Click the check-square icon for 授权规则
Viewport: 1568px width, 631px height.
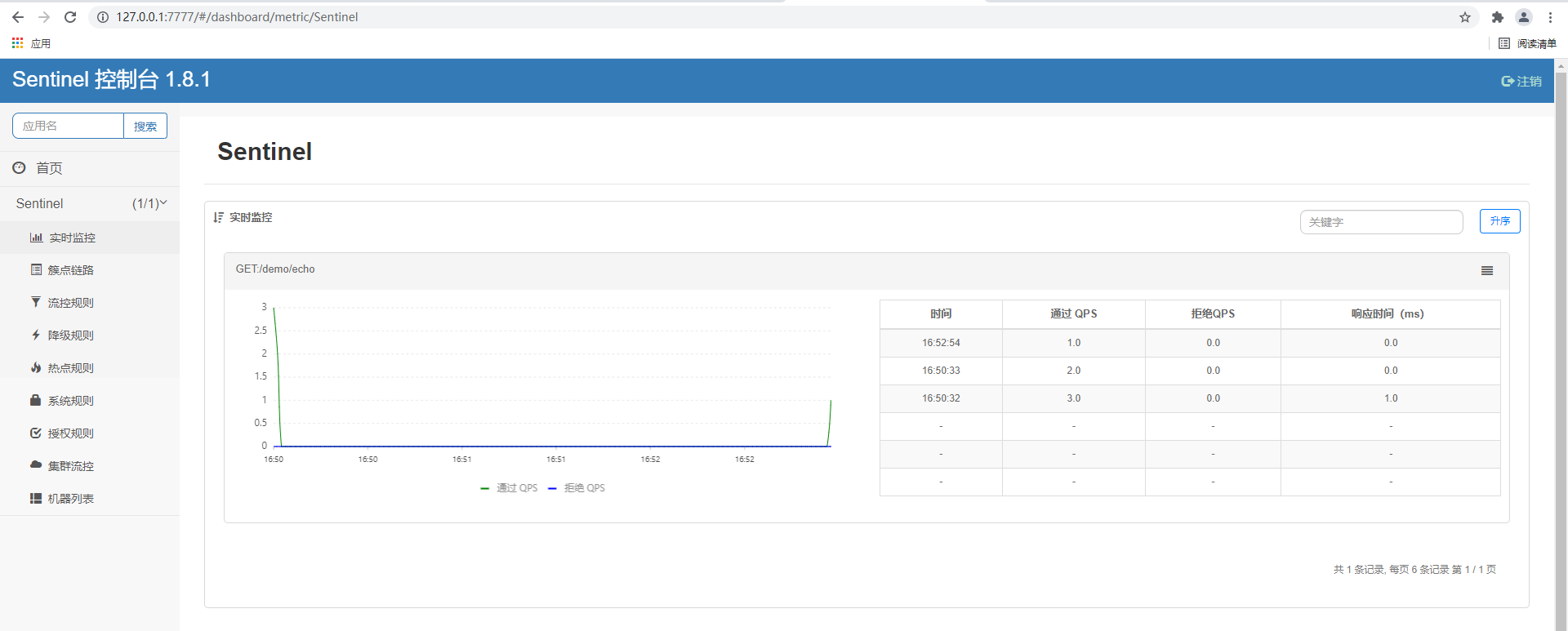[x=36, y=433]
